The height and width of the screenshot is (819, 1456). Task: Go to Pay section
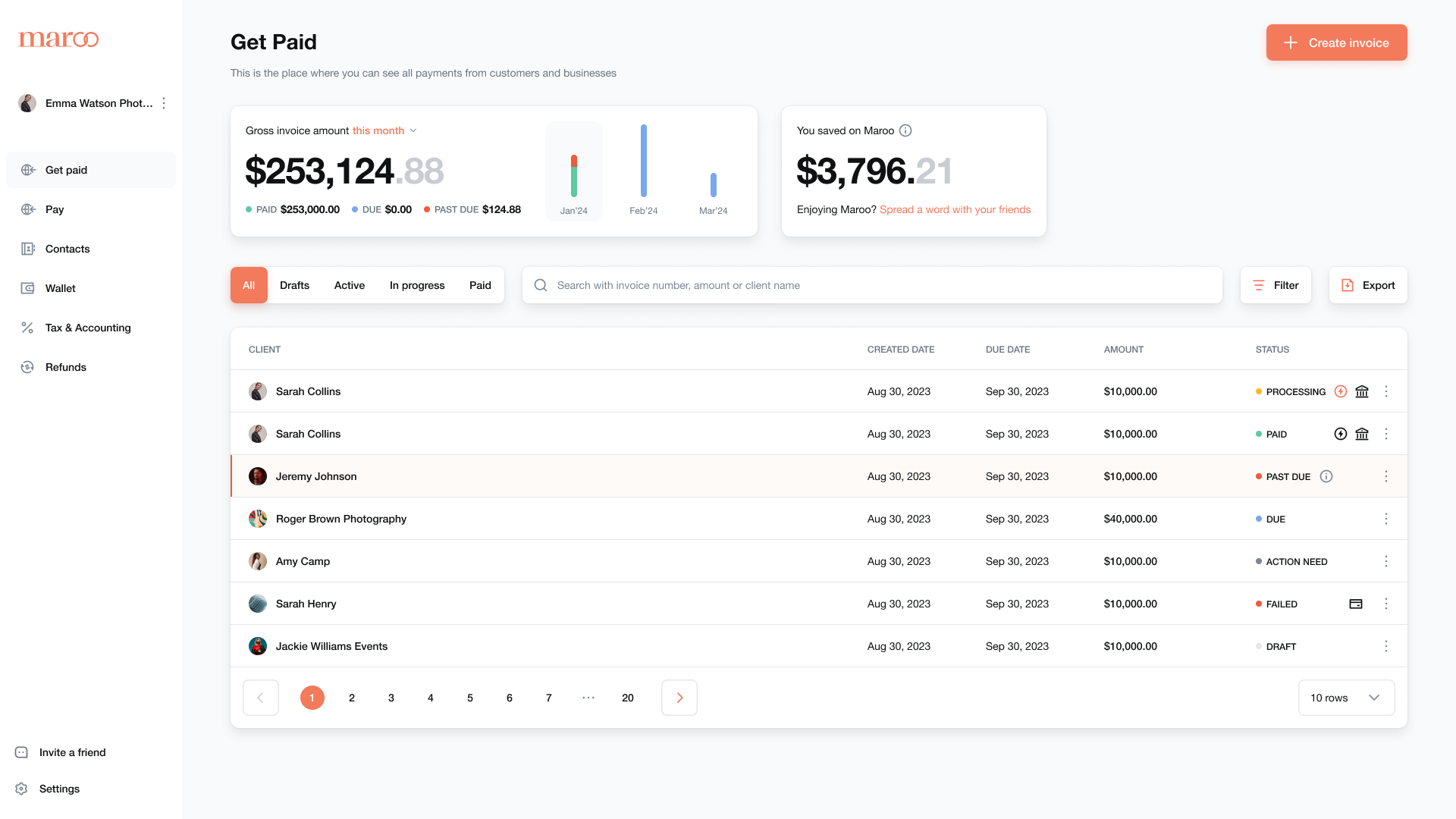91,209
